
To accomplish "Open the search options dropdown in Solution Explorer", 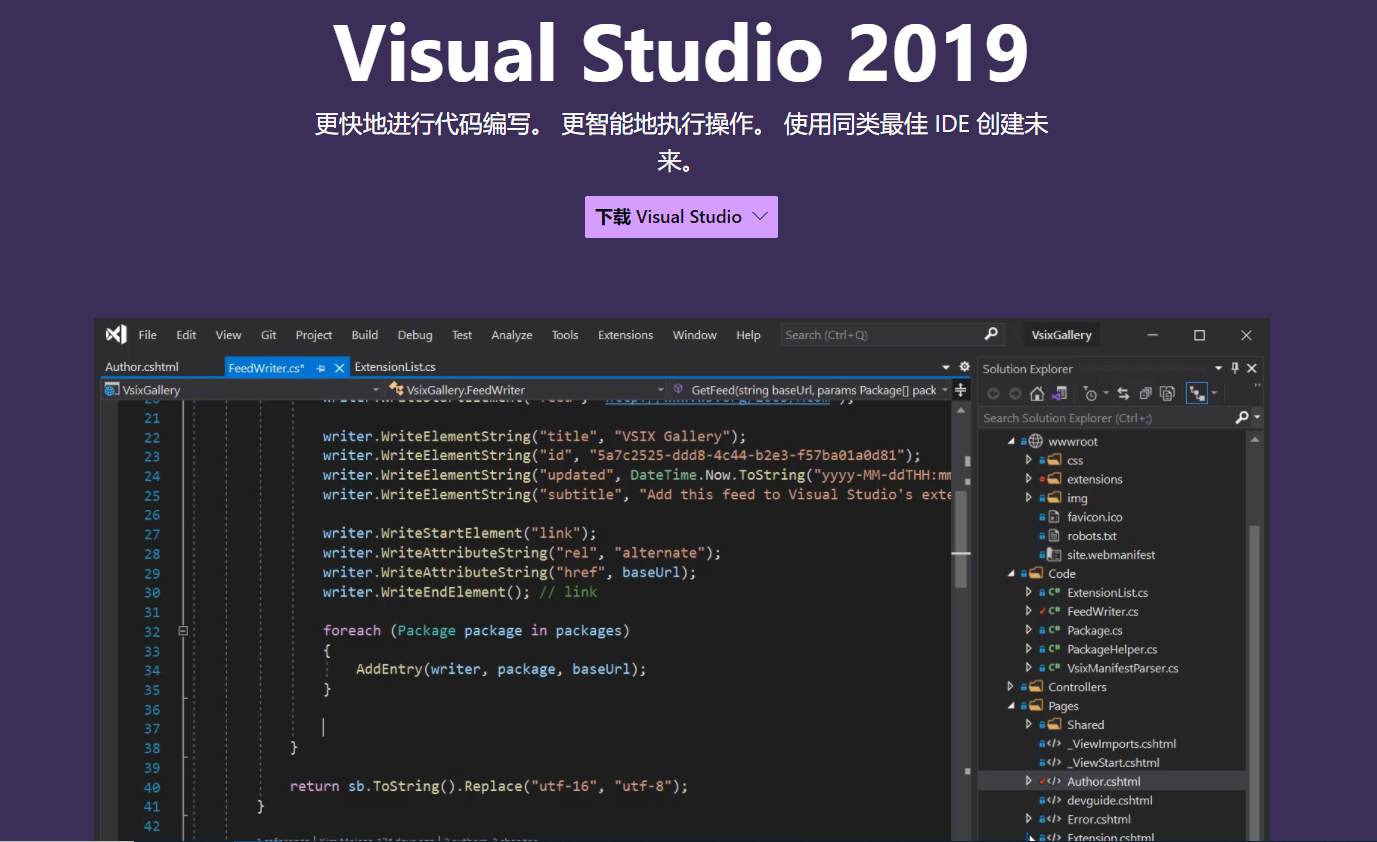I will [x=1257, y=417].
